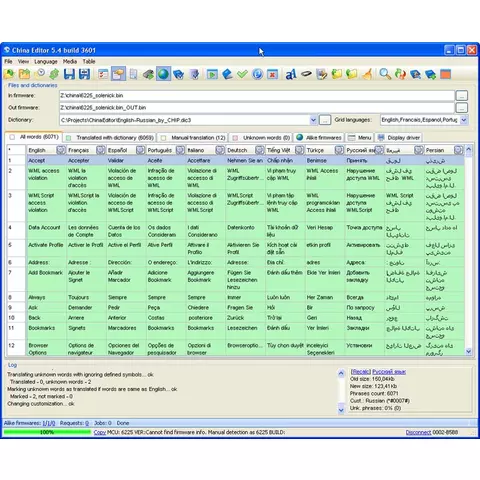Click the picture edit toolbar icon
This screenshot has width=480, height=480.
(x=321, y=74)
